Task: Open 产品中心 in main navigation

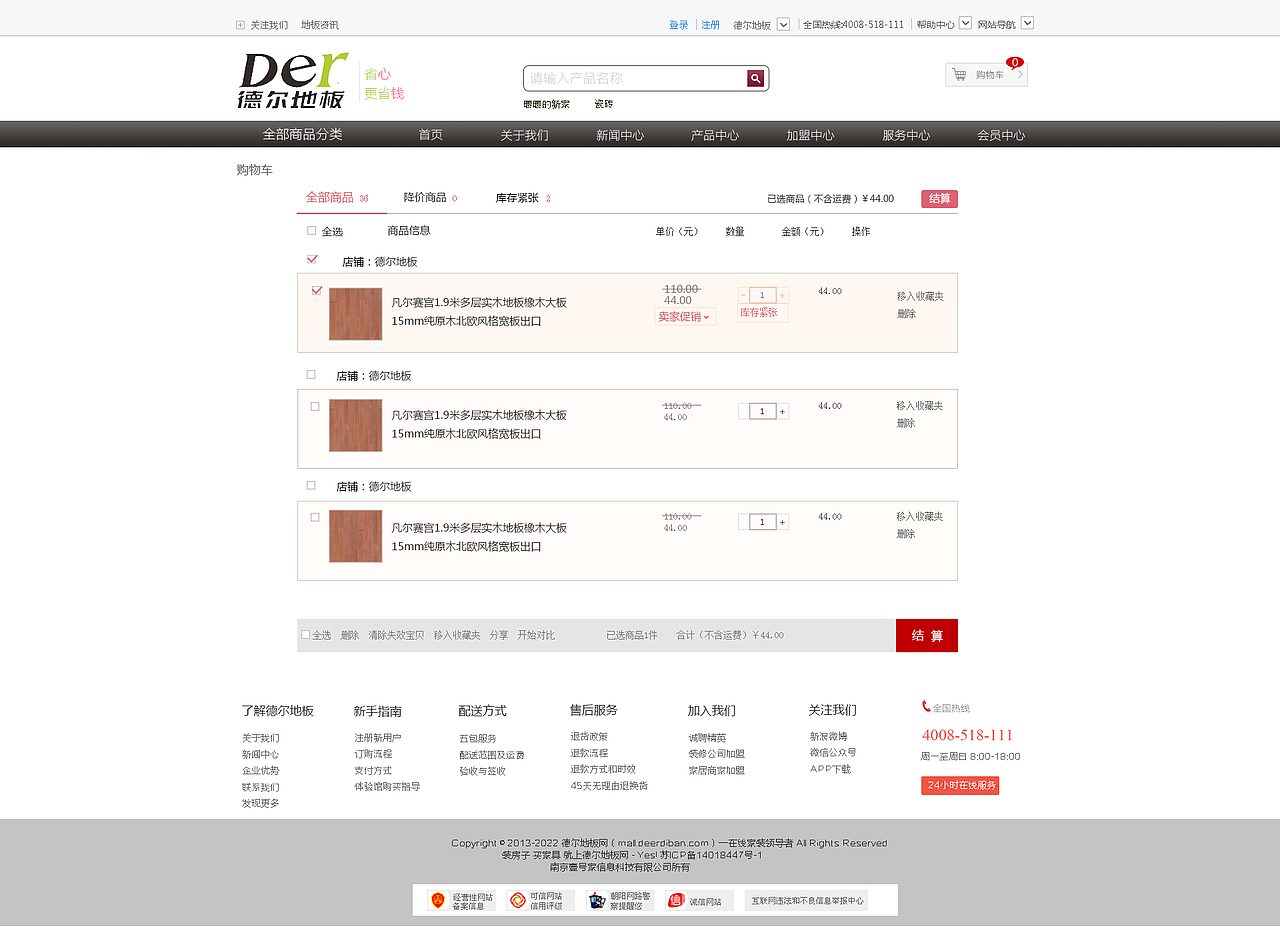Action: click(x=715, y=135)
